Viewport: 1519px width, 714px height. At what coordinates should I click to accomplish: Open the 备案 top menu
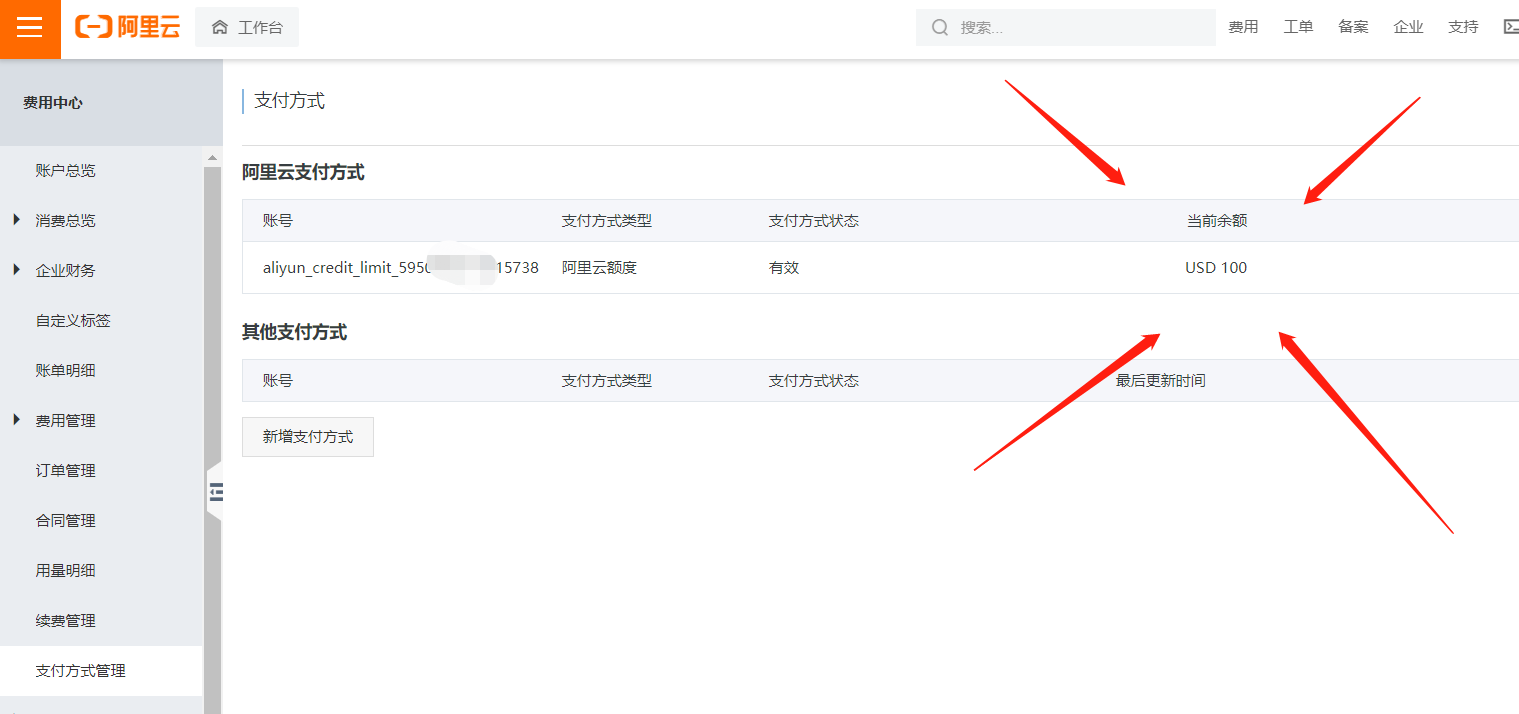pos(1353,28)
